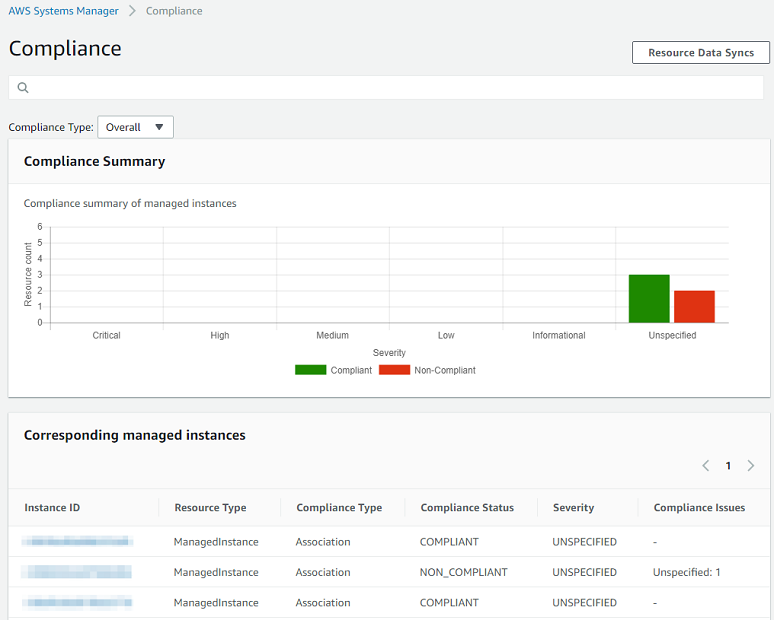The height and width of the screenshot is (620, 774).
Task: Open the first instance ID link
Action: pyautogui.click(x=78, y=542)
